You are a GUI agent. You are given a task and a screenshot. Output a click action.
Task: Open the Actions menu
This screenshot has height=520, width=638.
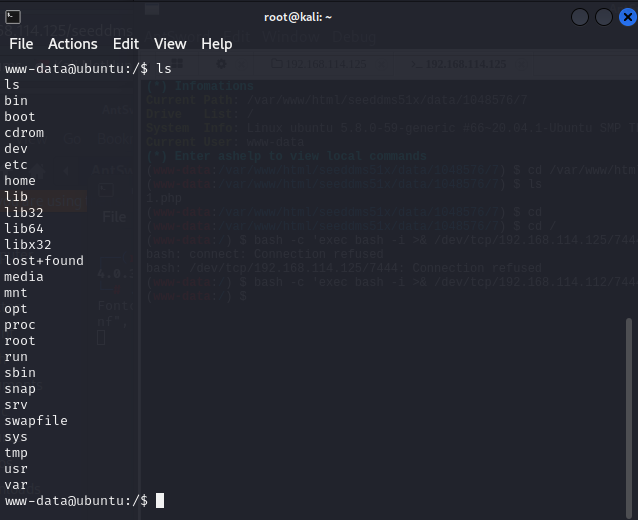click(x=73, y=44)
